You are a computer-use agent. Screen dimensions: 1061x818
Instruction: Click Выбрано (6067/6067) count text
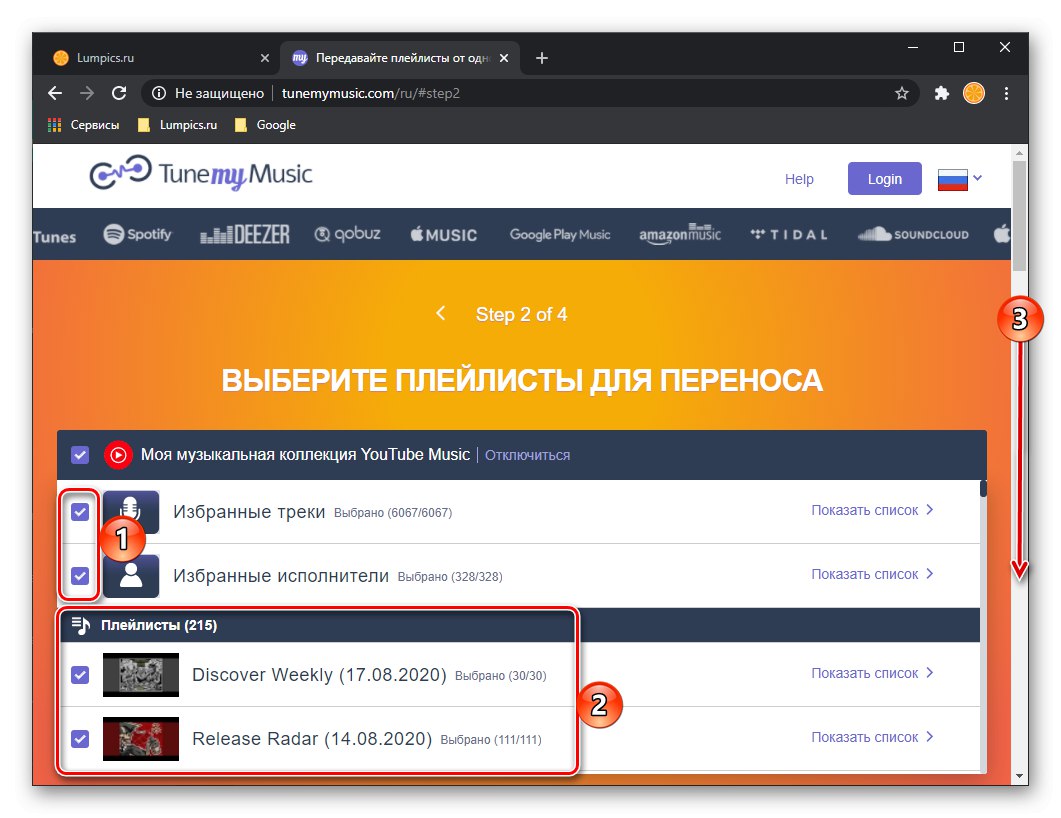click(392, 513)
